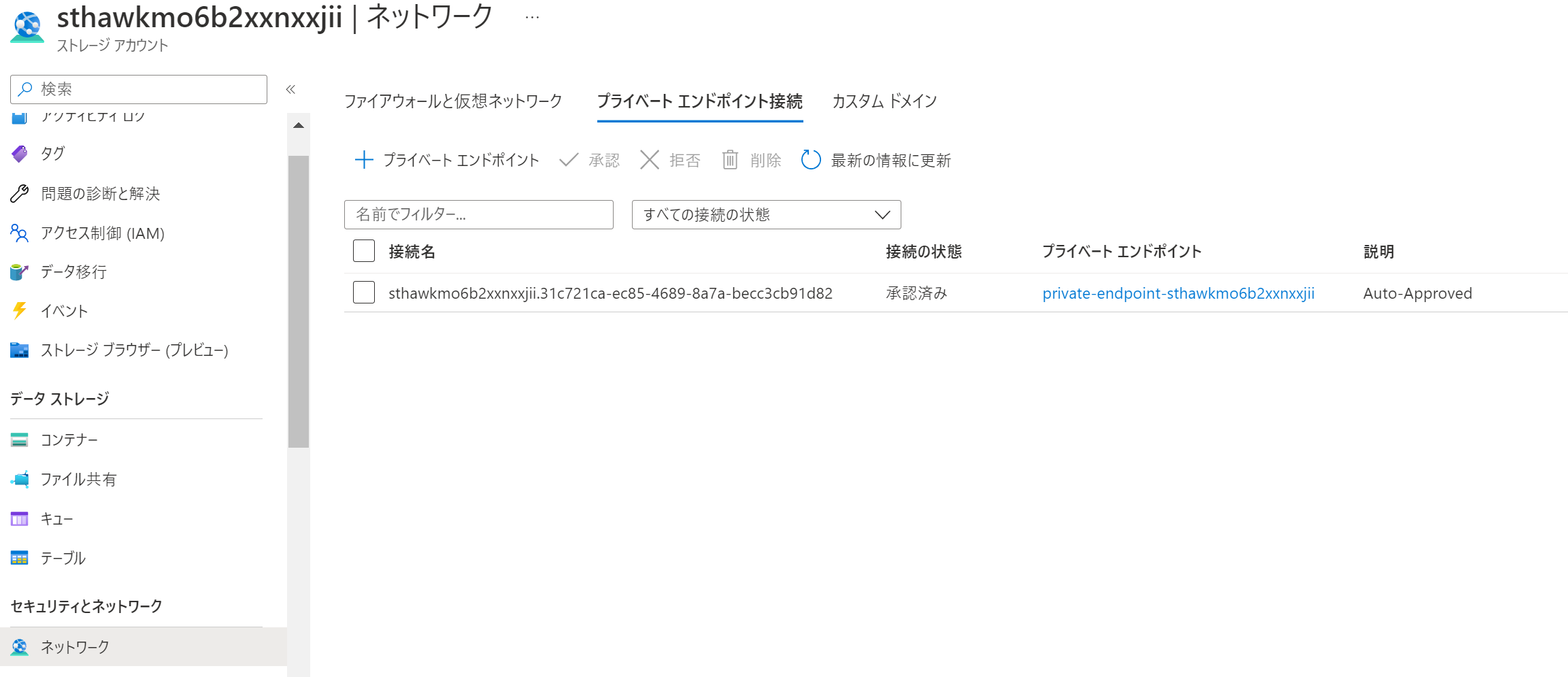Screen dimensions: 1568x677
Task: Click the データ移行 icon
Action: tap(20, 272)
